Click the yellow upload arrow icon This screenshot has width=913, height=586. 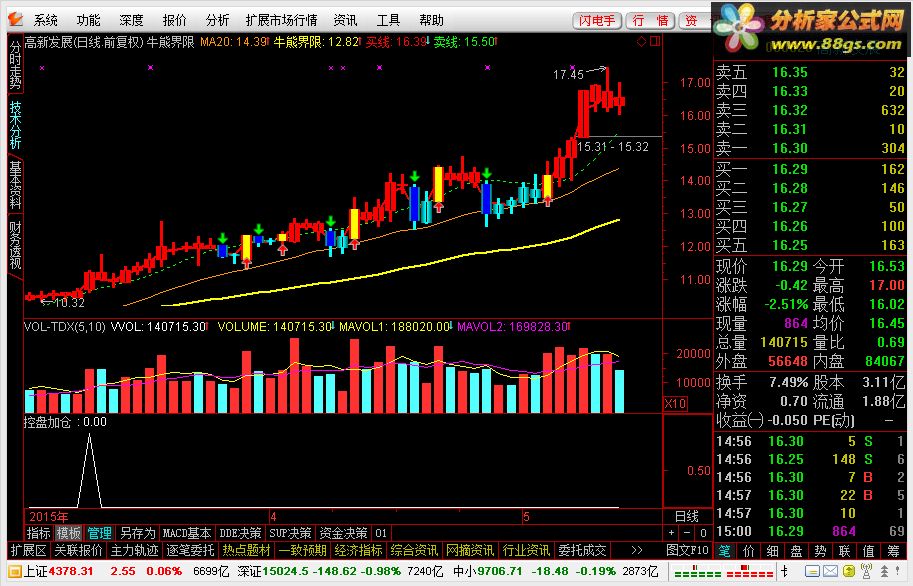849,571
